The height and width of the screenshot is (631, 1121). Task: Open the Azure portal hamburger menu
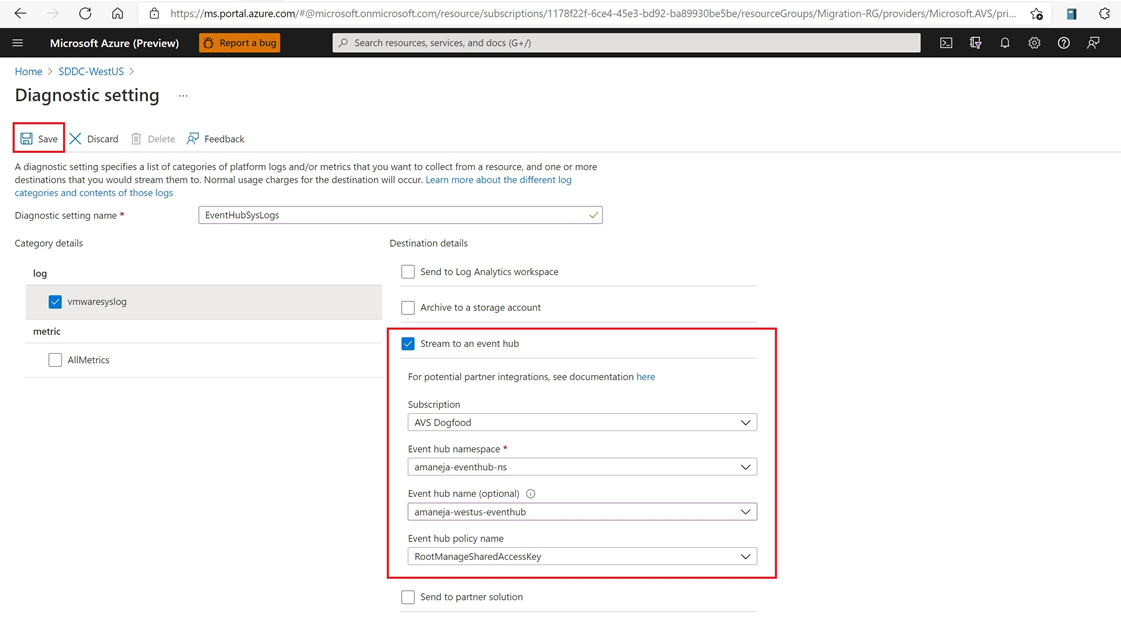pyautogui.click(x=18, y=43)
